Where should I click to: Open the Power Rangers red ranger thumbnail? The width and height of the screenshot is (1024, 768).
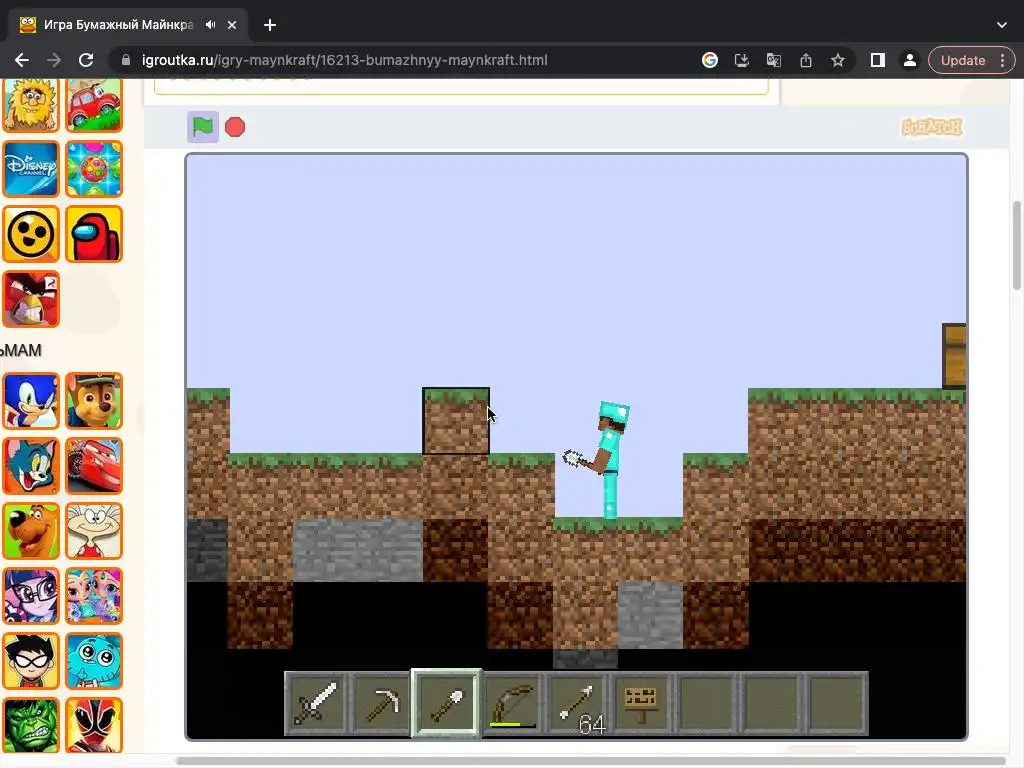click(94, 725)
